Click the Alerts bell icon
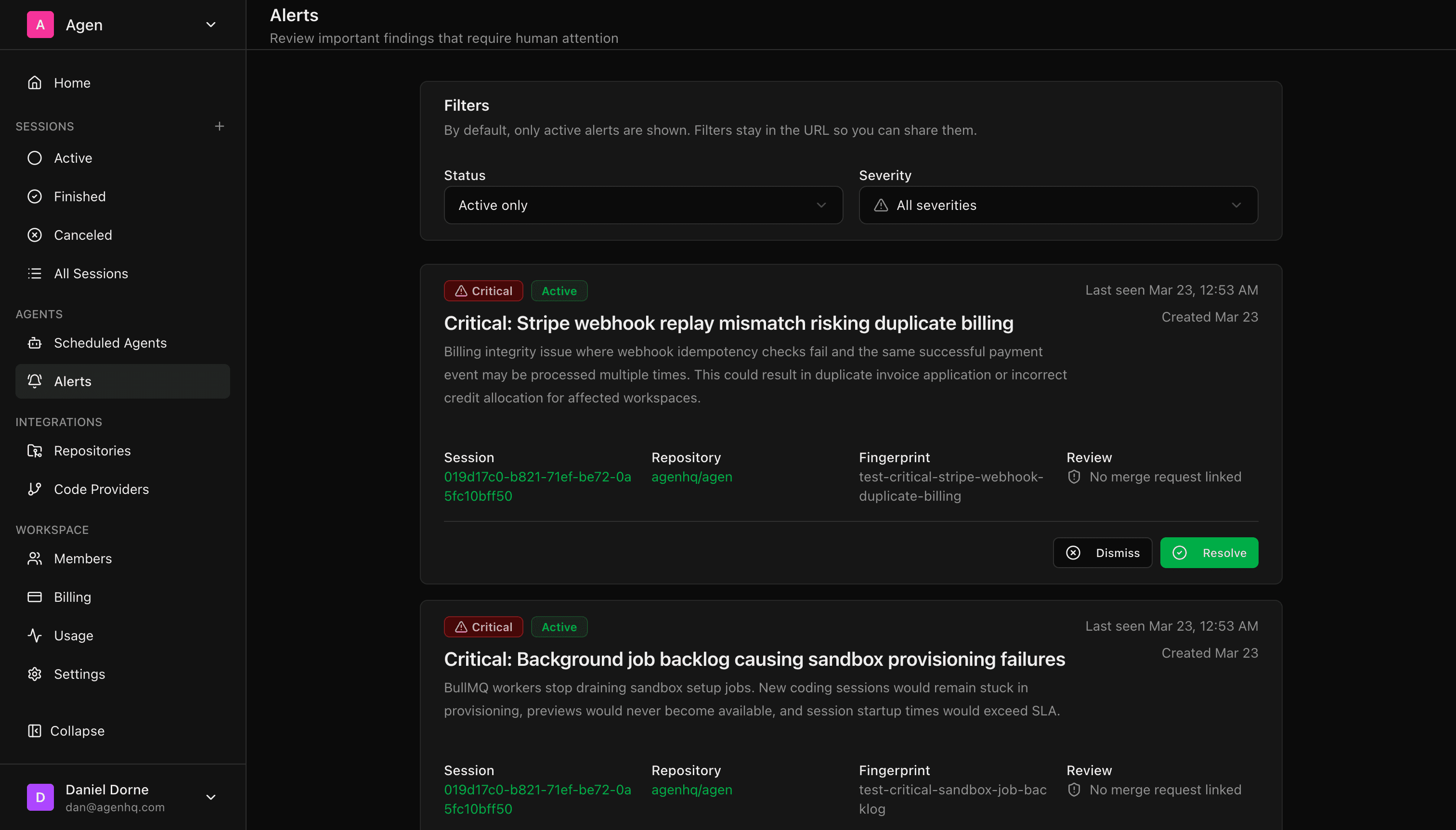The width and height of the screenshot is (1456, 830). (x=34, y=381)
